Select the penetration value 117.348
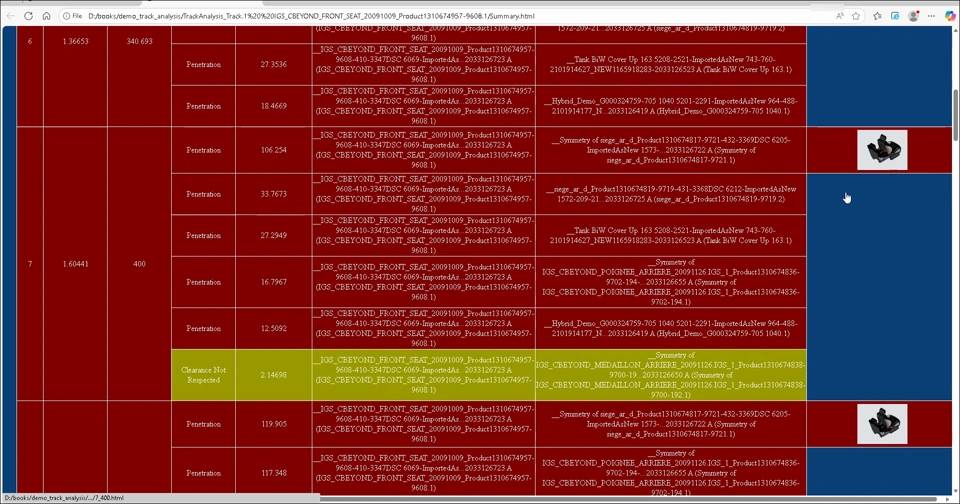 pos(273,473)
